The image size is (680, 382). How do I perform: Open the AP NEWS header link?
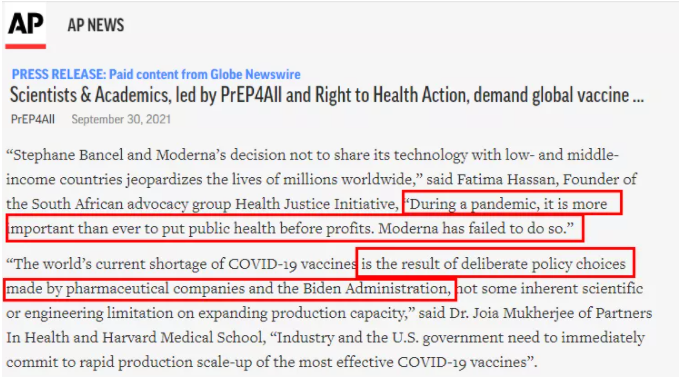click(x=95, y=25)
